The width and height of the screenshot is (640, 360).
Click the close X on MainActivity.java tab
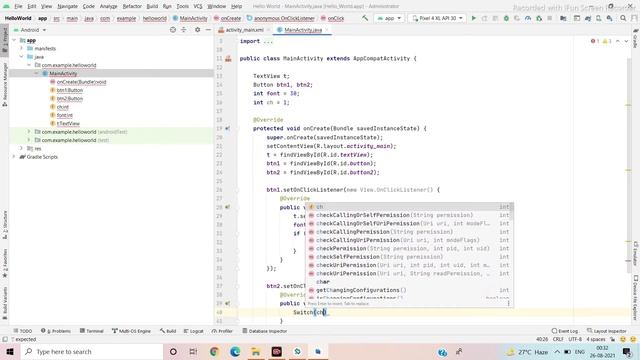(x=327, y=30)
